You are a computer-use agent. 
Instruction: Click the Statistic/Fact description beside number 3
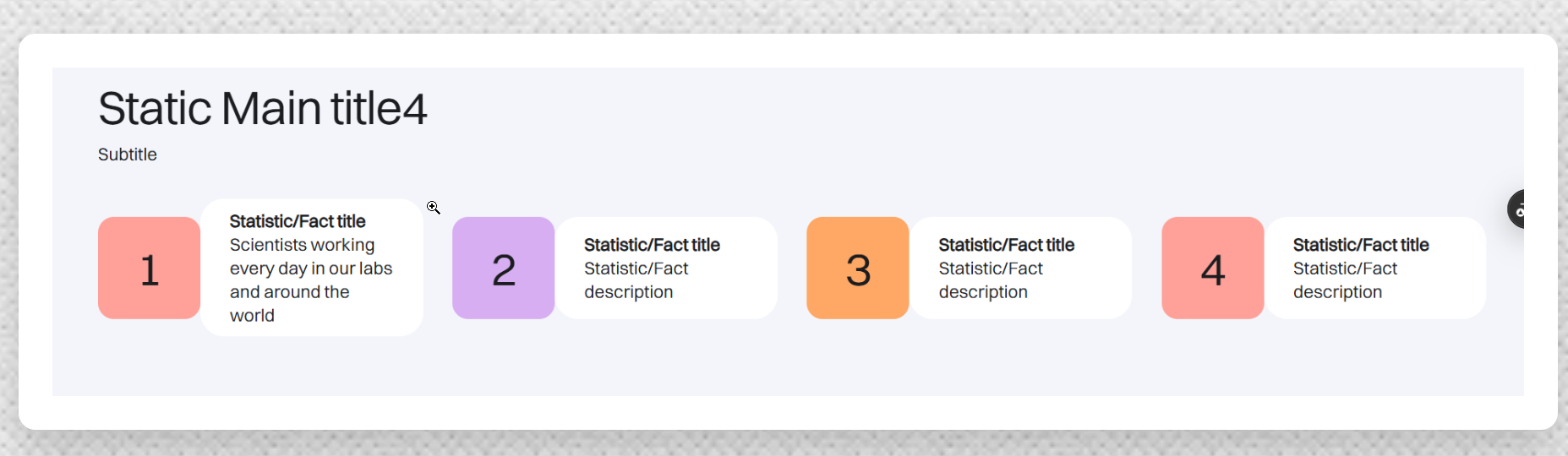point(991,280)
